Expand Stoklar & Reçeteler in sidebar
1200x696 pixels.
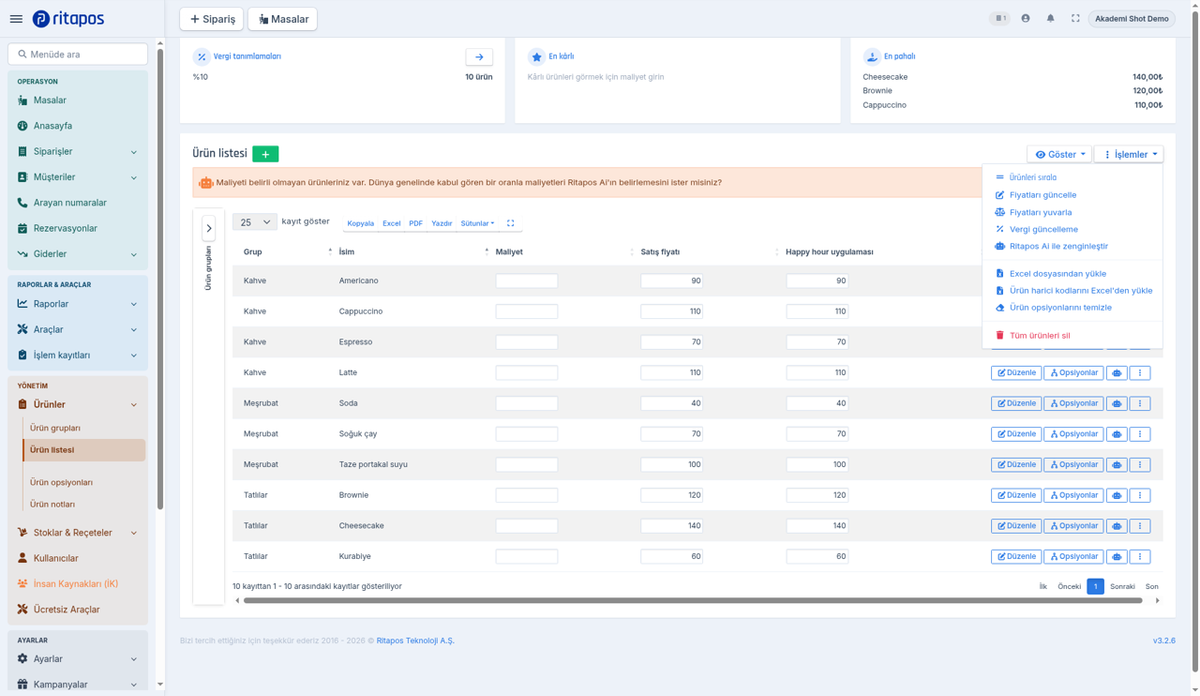(x=78, y=533)
